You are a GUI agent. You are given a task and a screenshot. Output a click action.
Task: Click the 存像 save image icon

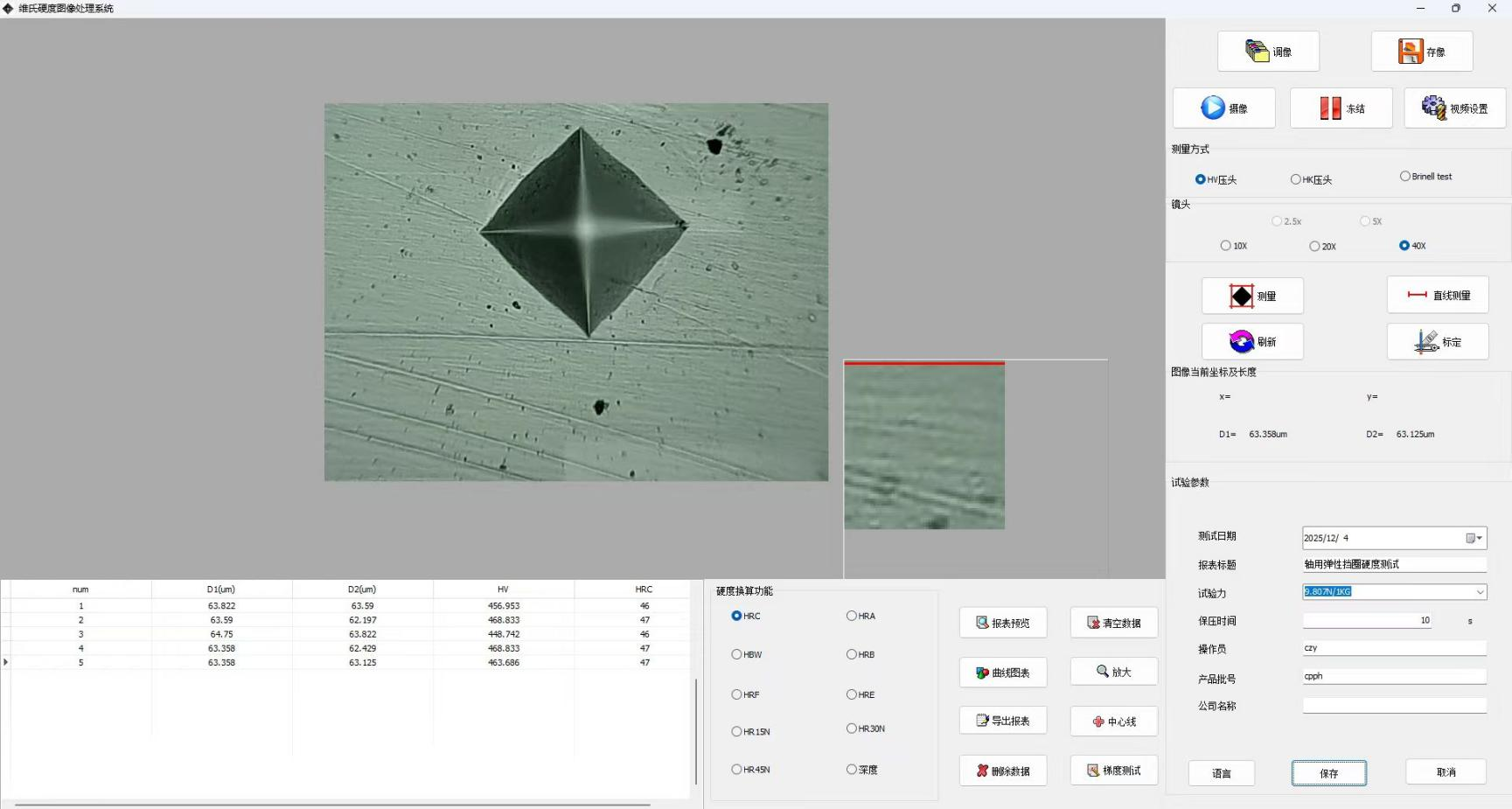point(1410,52)
